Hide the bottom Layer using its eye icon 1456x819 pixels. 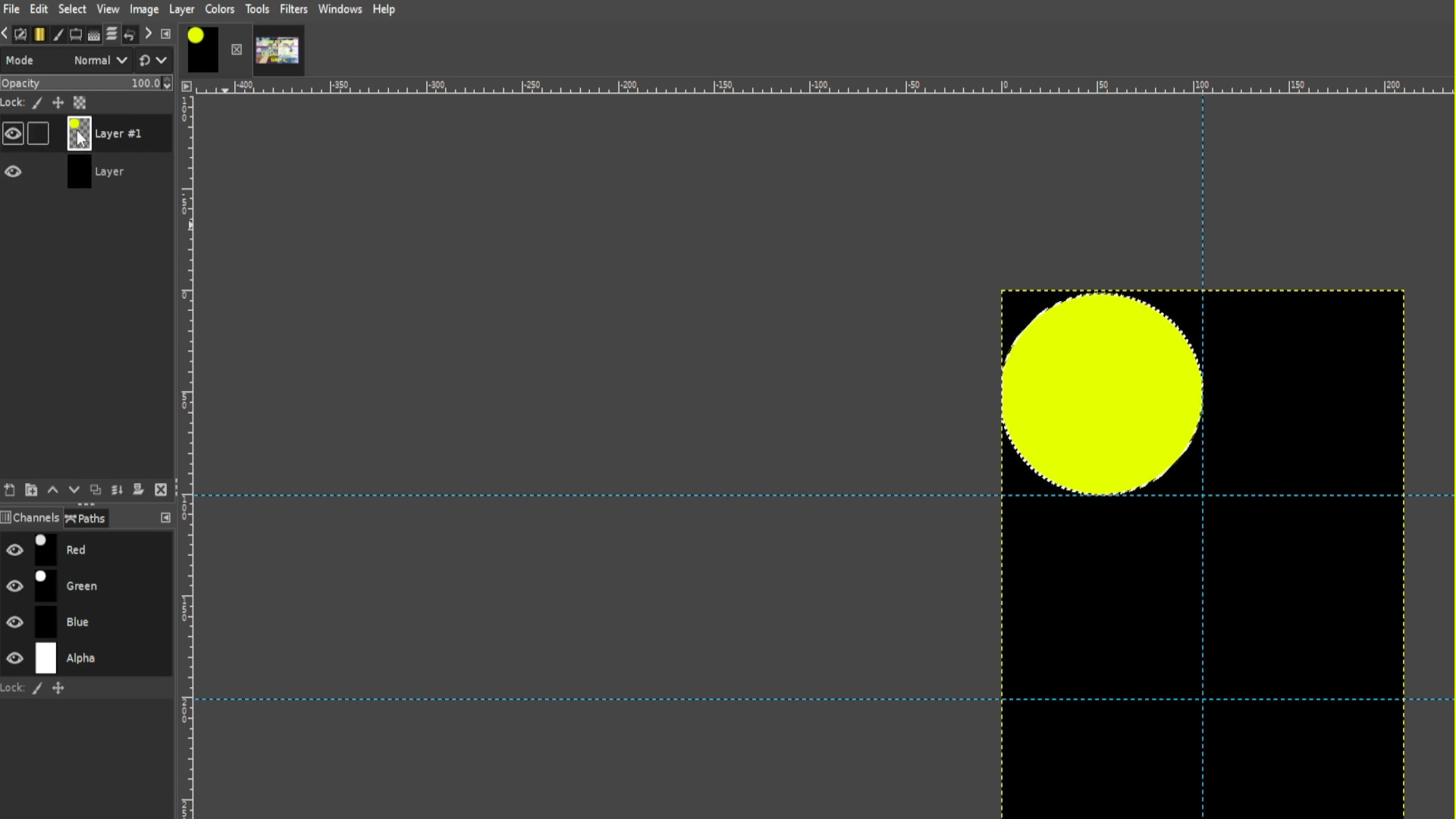[13, 171]
